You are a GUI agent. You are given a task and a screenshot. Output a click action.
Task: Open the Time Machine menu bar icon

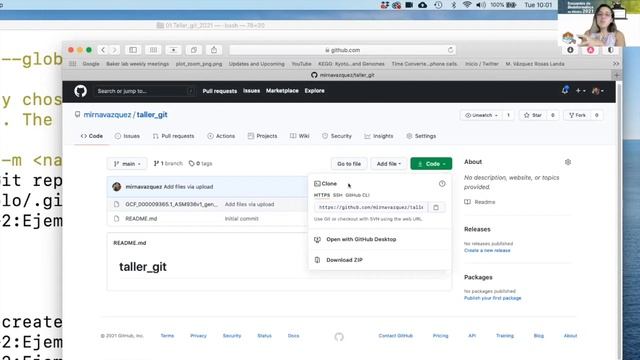(x=438, y=5)
